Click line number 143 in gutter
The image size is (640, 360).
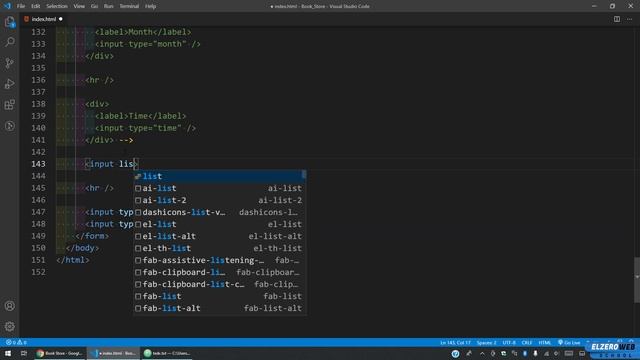coord(38,164)
